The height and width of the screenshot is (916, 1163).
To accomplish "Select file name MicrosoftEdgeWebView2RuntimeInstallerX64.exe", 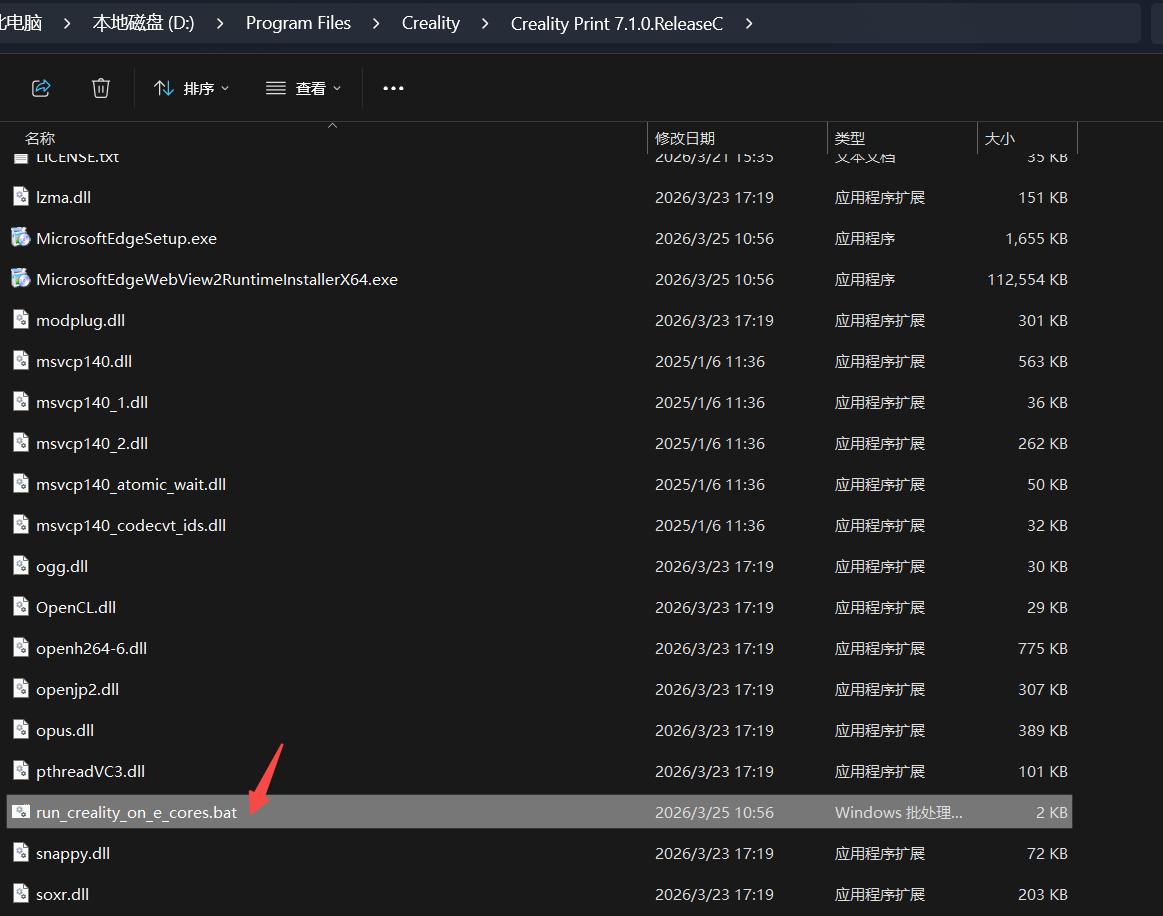I will 217,280.
